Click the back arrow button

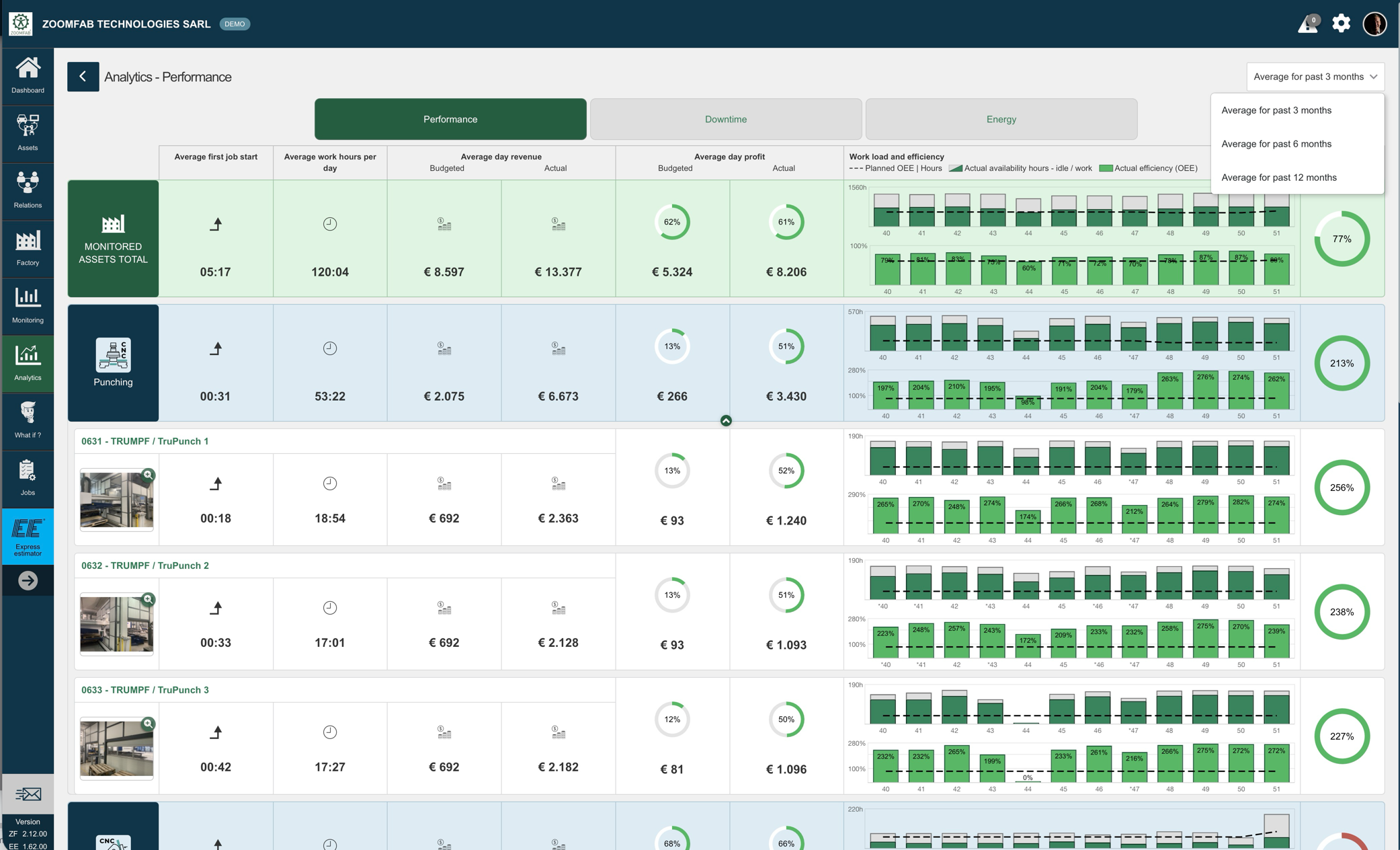(83, 77)
